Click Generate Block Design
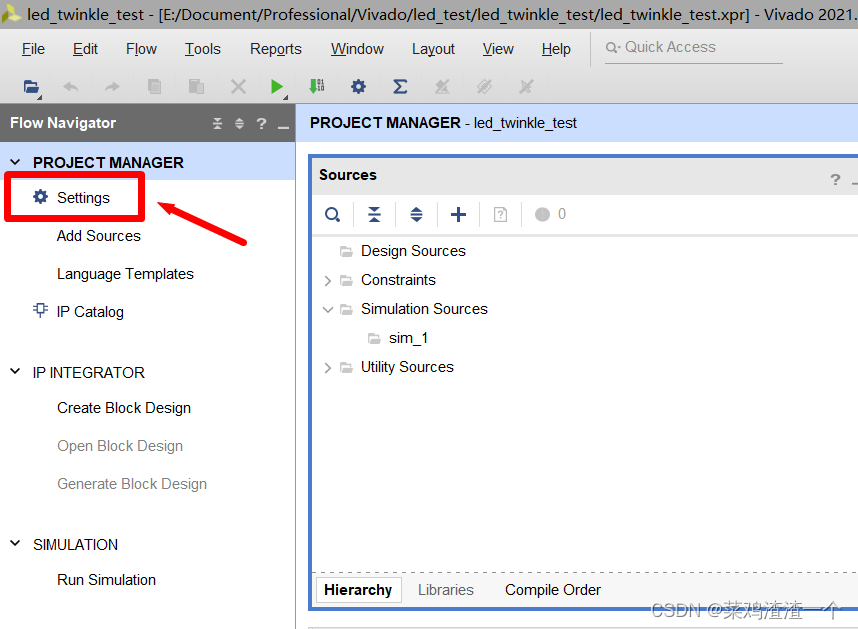 (x=132, y=484)
